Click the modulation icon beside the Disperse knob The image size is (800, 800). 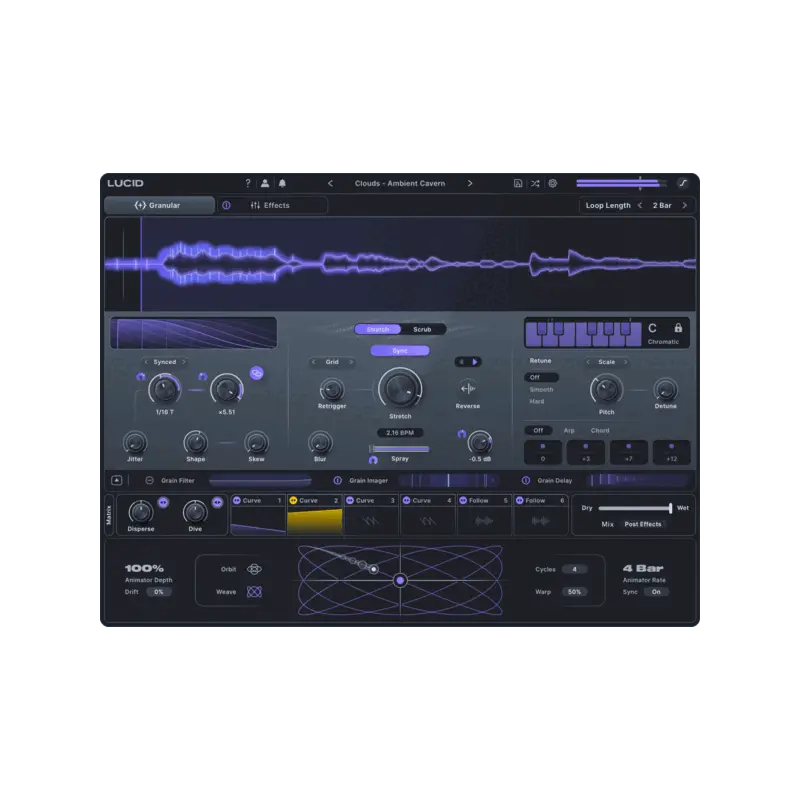tap(163, 503)
